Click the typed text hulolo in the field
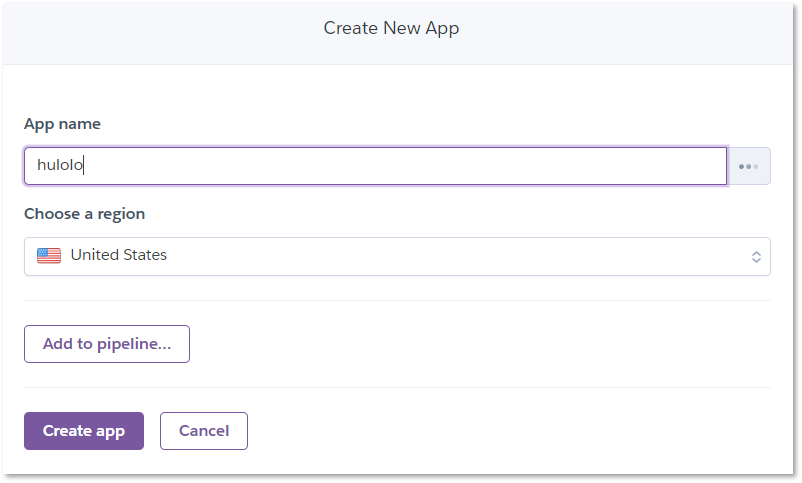The image size is (802, 483). point(59,166)
